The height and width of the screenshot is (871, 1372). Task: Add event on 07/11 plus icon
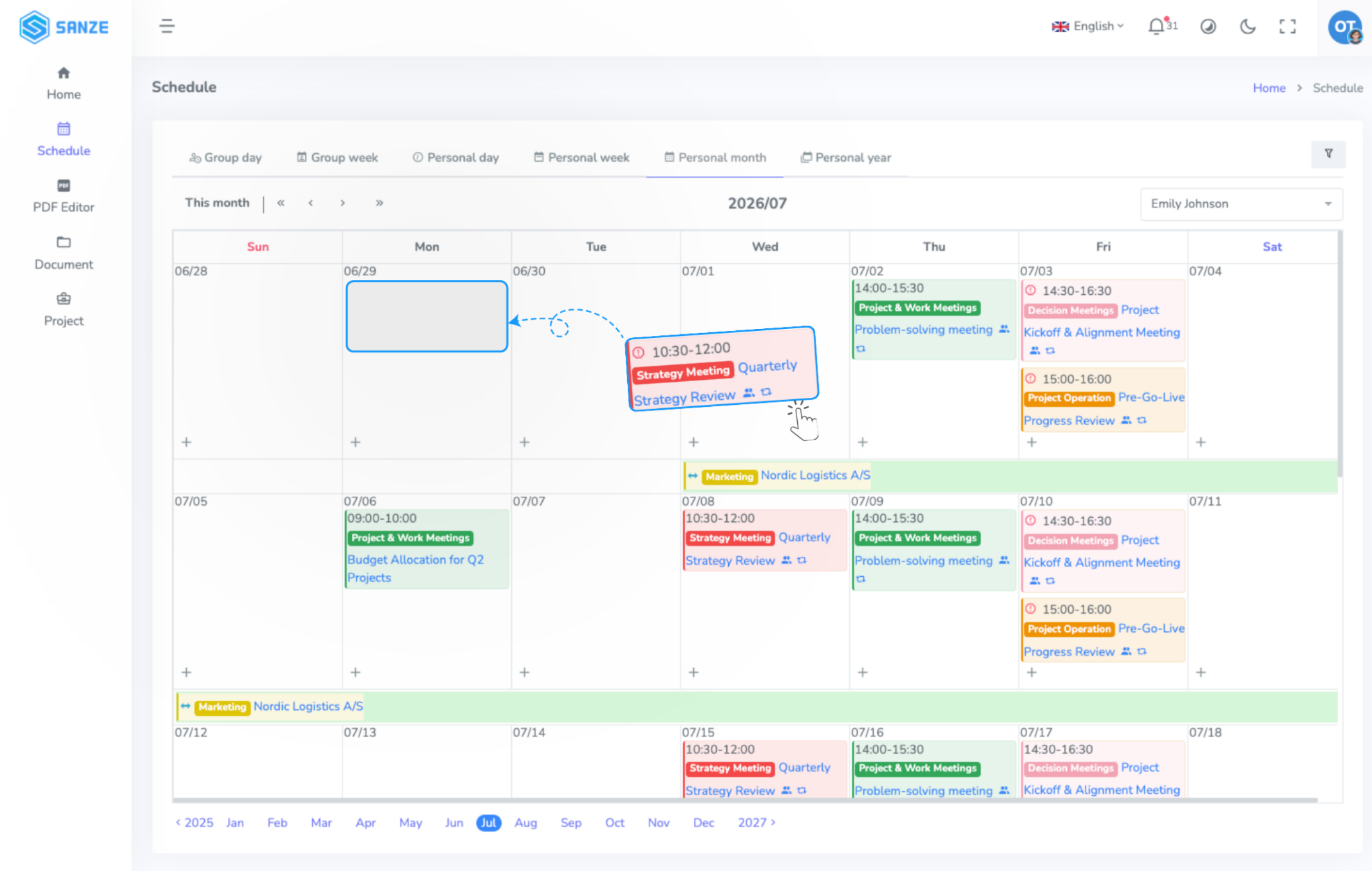point(1201,672)
